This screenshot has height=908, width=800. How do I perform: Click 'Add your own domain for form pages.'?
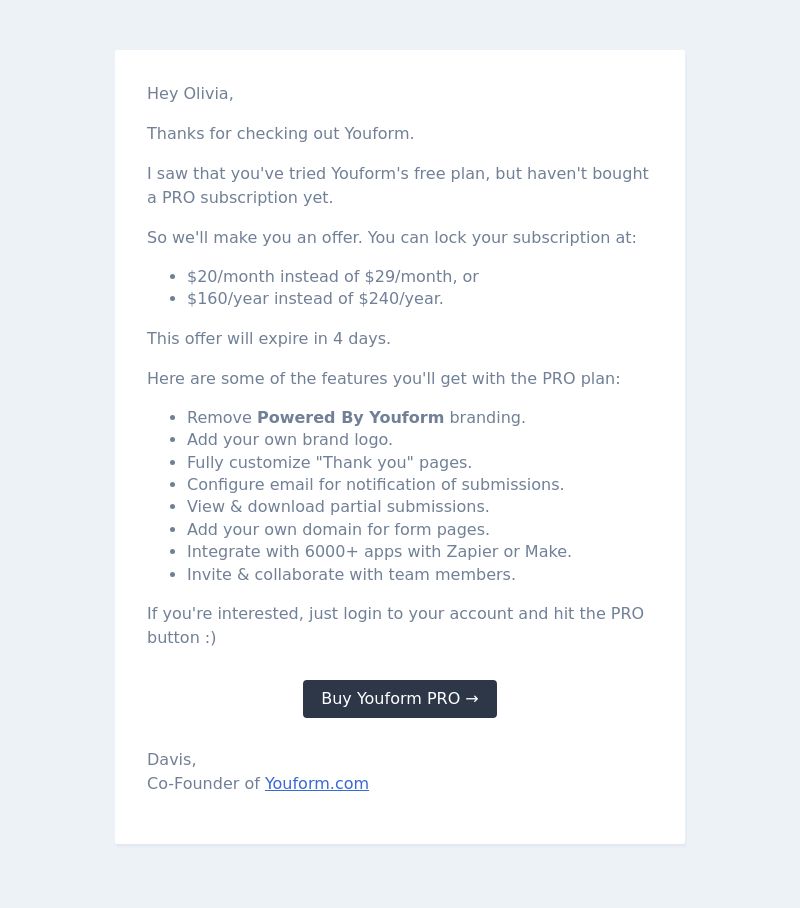(x=338, y=530)
